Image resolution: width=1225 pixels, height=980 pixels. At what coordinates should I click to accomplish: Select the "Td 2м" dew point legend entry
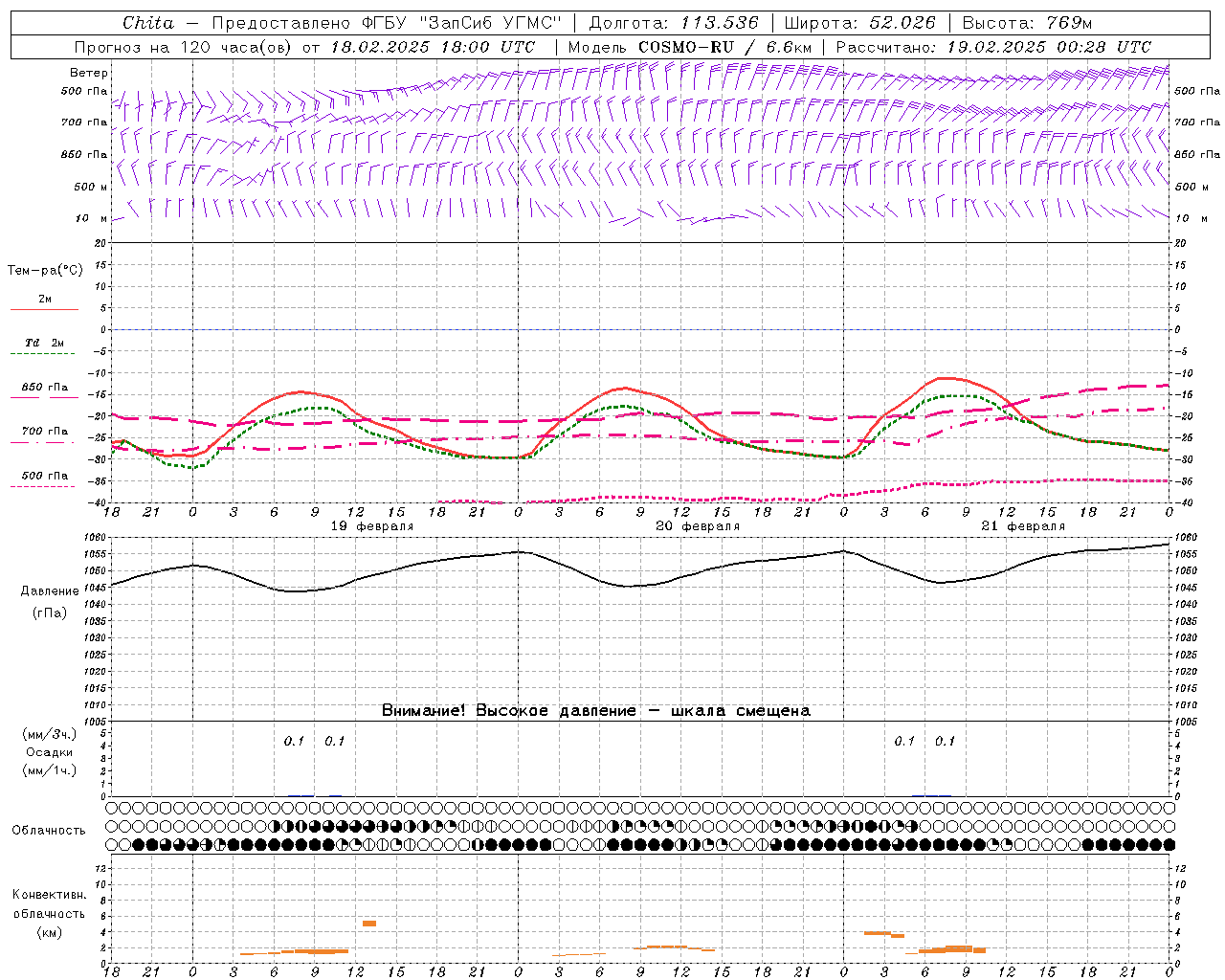coord(45,343)
